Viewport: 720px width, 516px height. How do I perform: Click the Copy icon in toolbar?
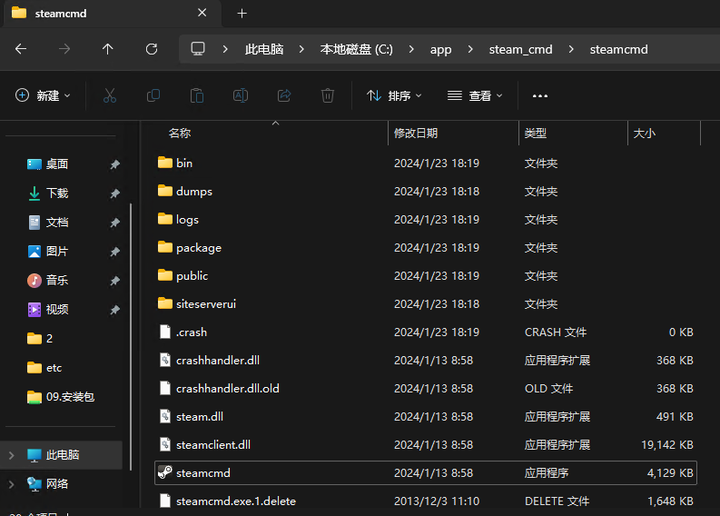click(153, 96)
